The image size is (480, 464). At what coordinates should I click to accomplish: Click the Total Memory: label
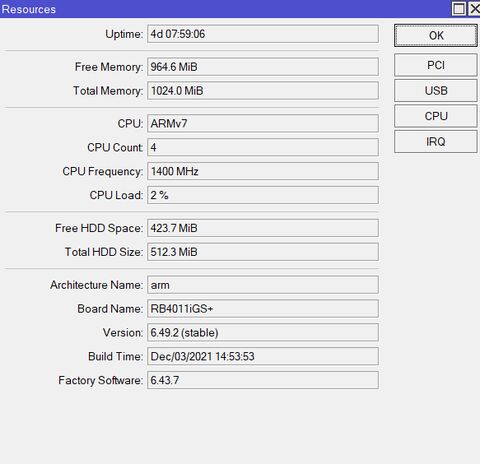click(x=108, y=91)
